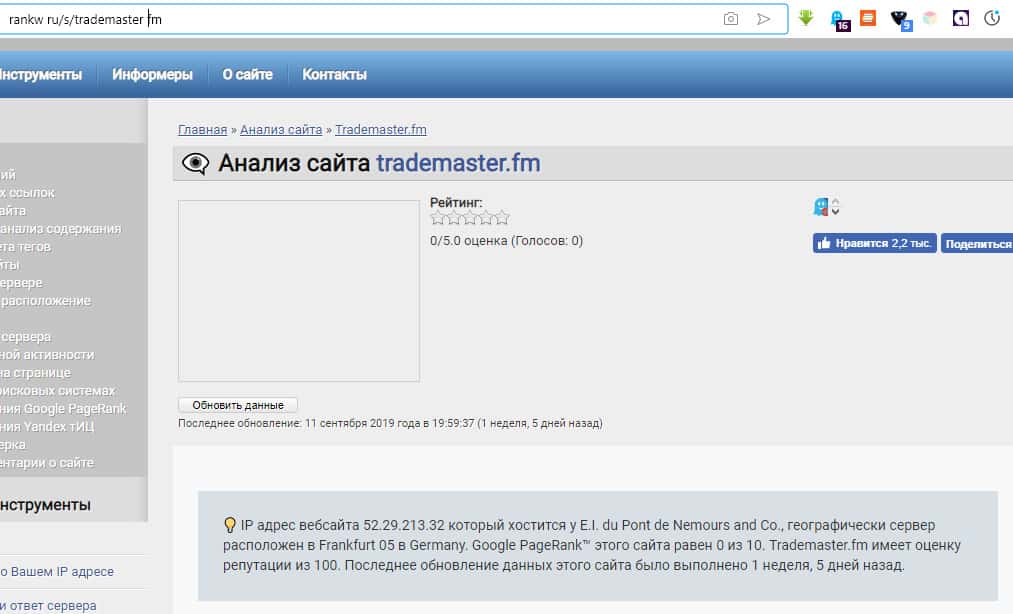The image size is (1013, 614).
Task: Open sidebar link ending in 'расположение'
Action: 45,301
